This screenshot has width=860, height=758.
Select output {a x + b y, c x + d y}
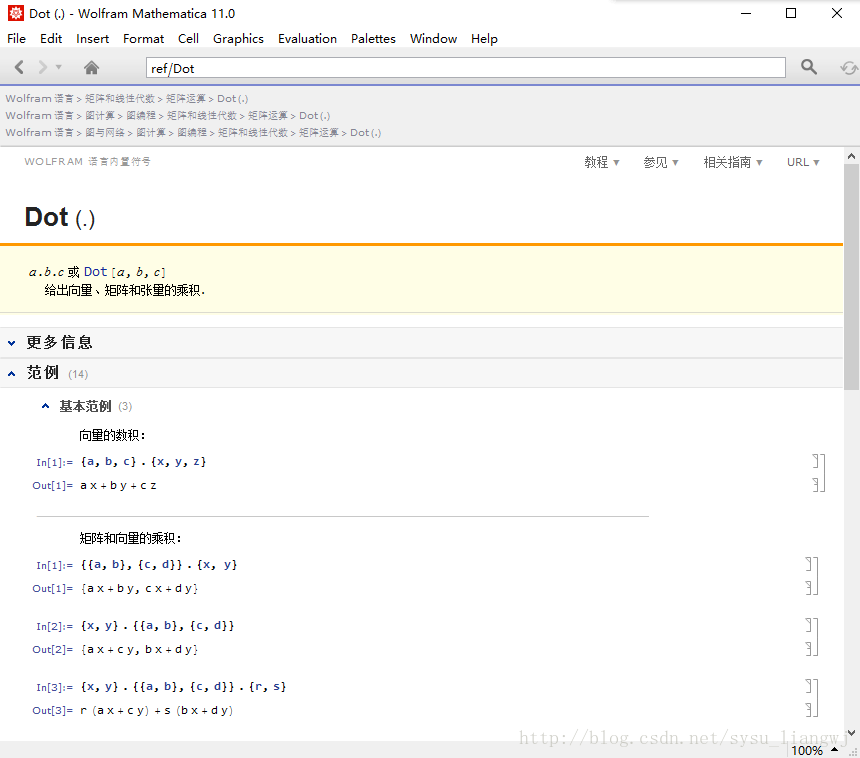pyautogui.click(x=139, y=589)
